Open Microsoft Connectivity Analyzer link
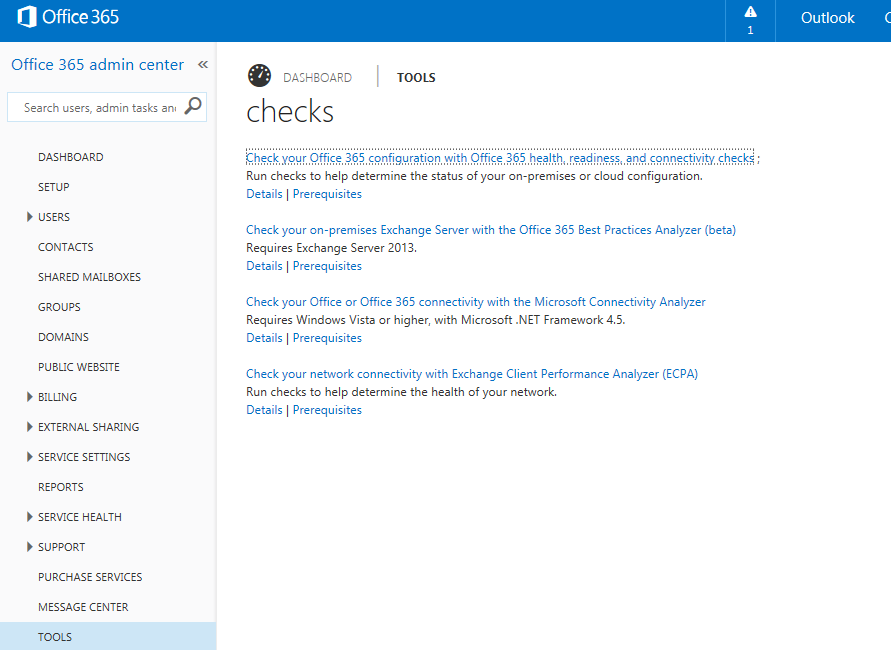This screenshot has height=650, width=891. point(476,302)
